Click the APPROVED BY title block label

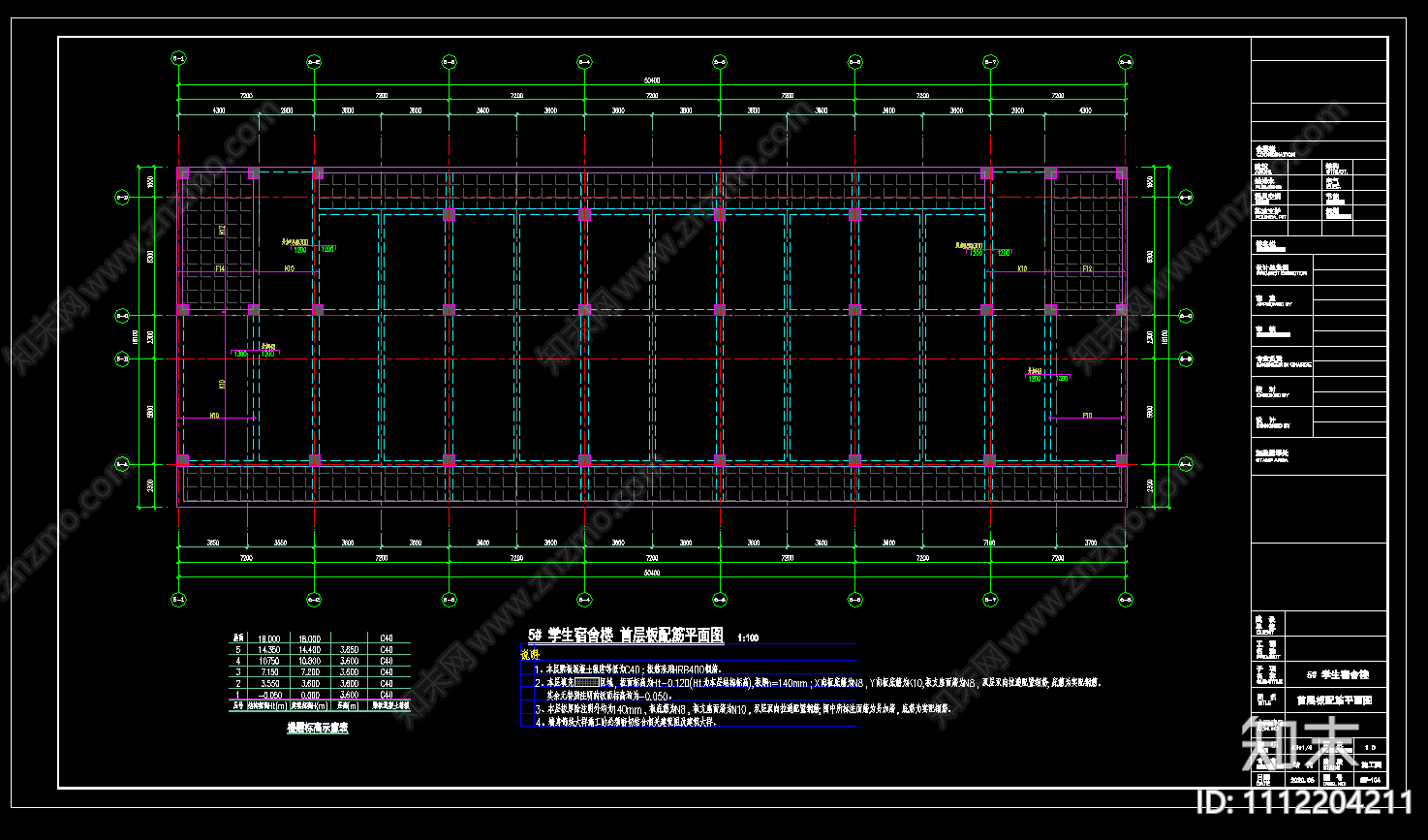[x=1275, y=304]
